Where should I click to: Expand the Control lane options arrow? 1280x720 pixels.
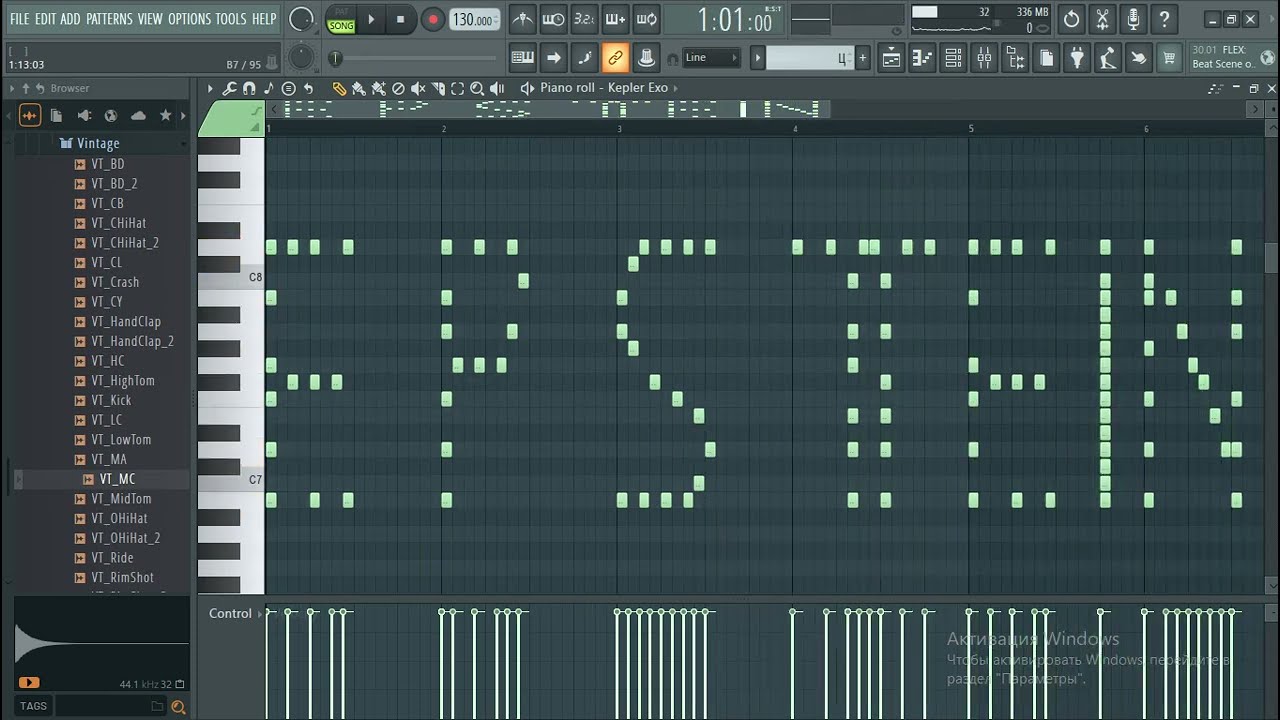tap(260, 614)
